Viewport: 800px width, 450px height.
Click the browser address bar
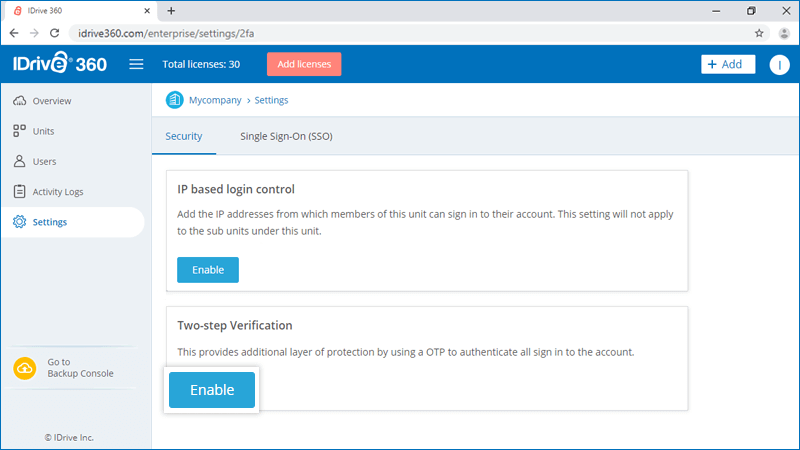pos(408,33)
